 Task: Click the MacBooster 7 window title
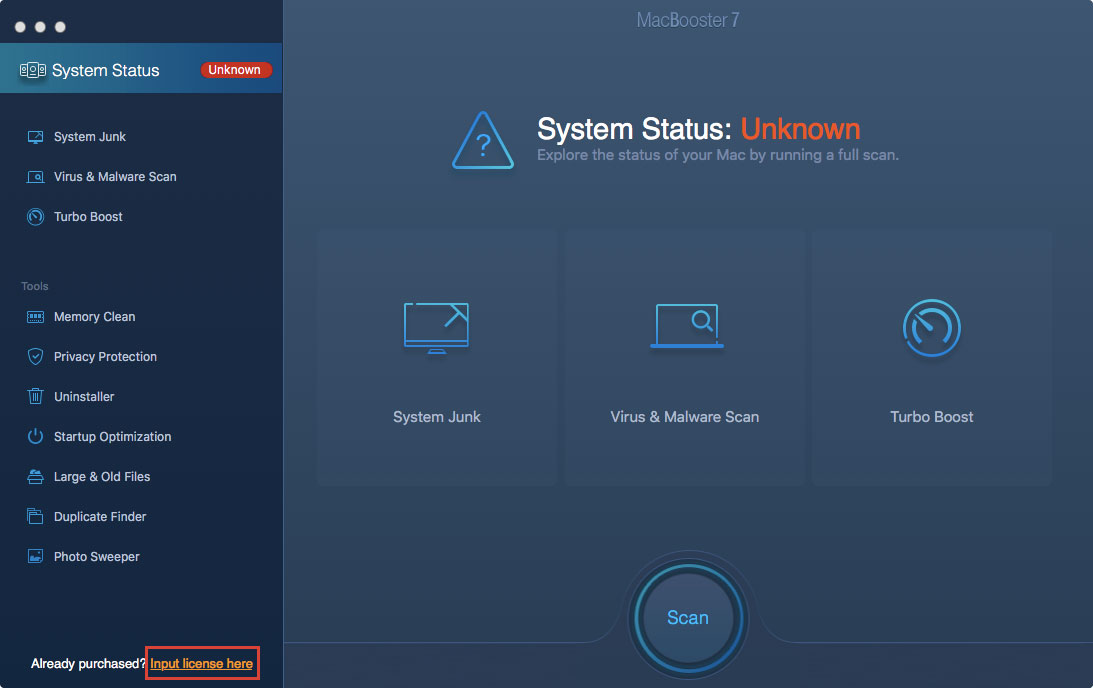tap(688, 20)
